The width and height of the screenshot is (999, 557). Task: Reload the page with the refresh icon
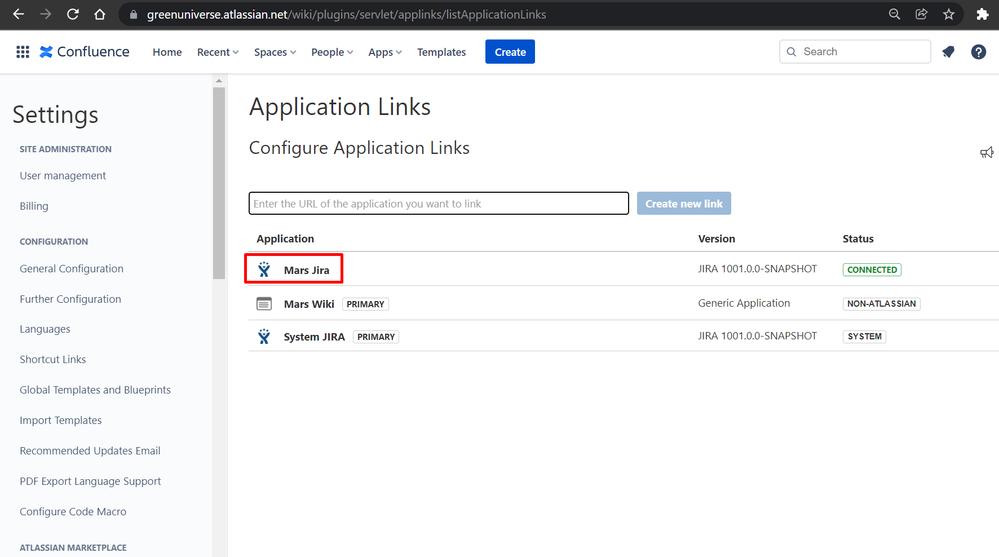tap(73, 14)
